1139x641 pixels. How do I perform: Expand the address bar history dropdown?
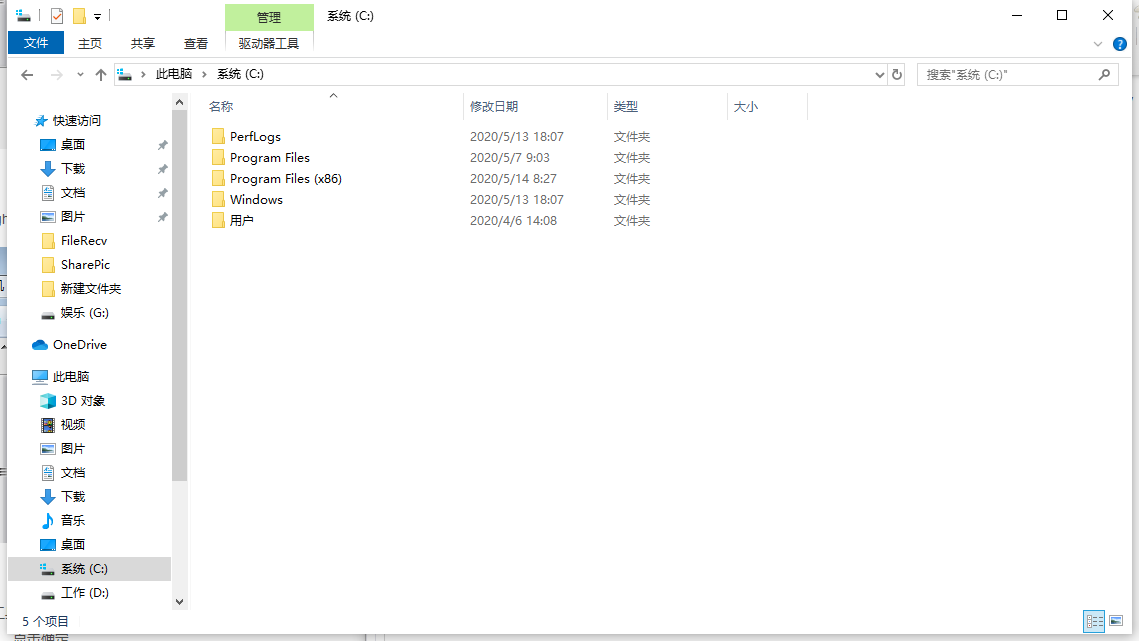[x=880, y=75]
